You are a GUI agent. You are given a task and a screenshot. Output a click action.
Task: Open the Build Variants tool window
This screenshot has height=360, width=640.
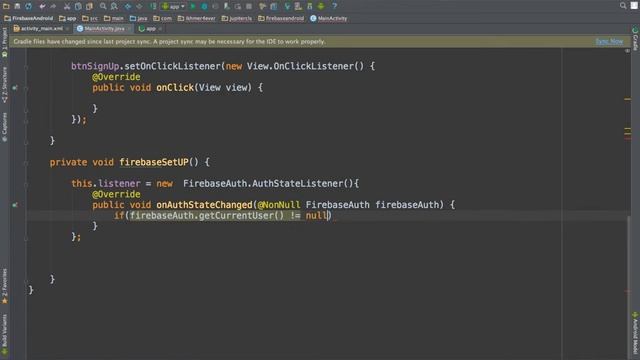click(x=4, y=334)
